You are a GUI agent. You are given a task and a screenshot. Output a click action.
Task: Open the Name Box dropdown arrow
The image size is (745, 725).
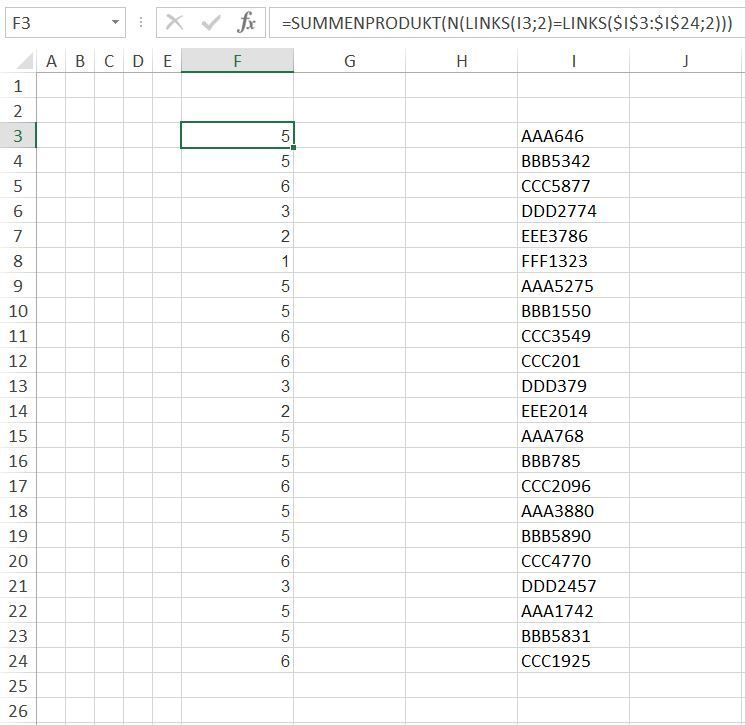click(x=115, y=22)
